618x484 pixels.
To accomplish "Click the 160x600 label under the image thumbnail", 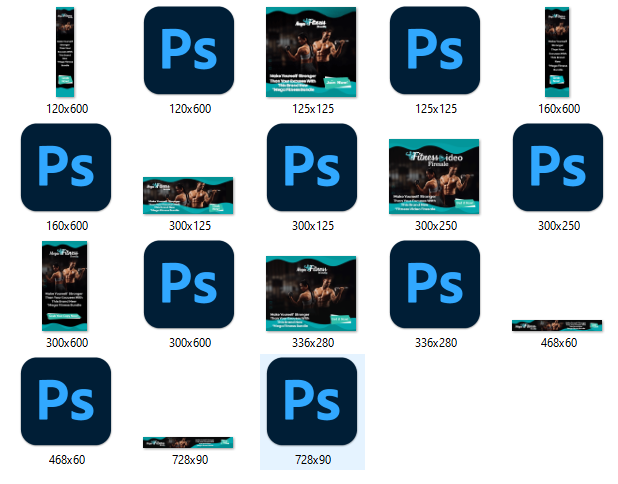I will [x=559, y=109].
